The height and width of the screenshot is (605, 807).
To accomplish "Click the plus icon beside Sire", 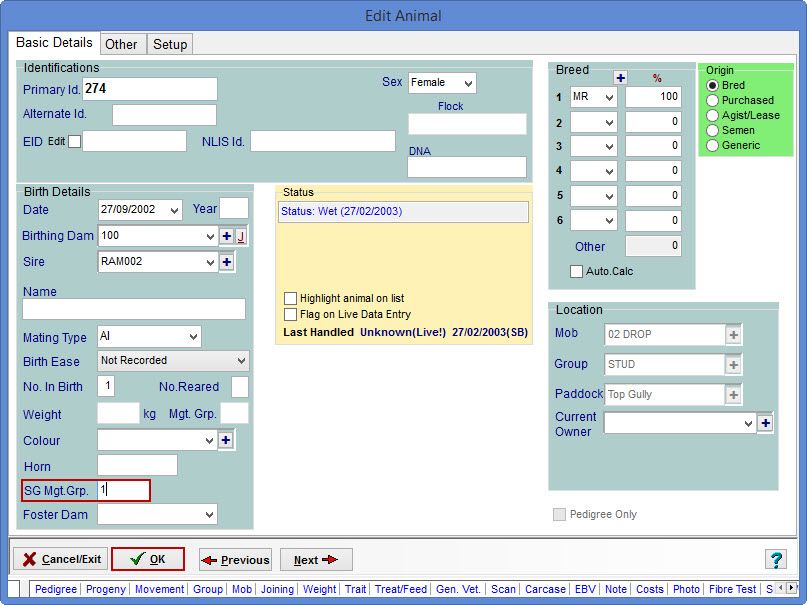I will (x=226, y=262).
